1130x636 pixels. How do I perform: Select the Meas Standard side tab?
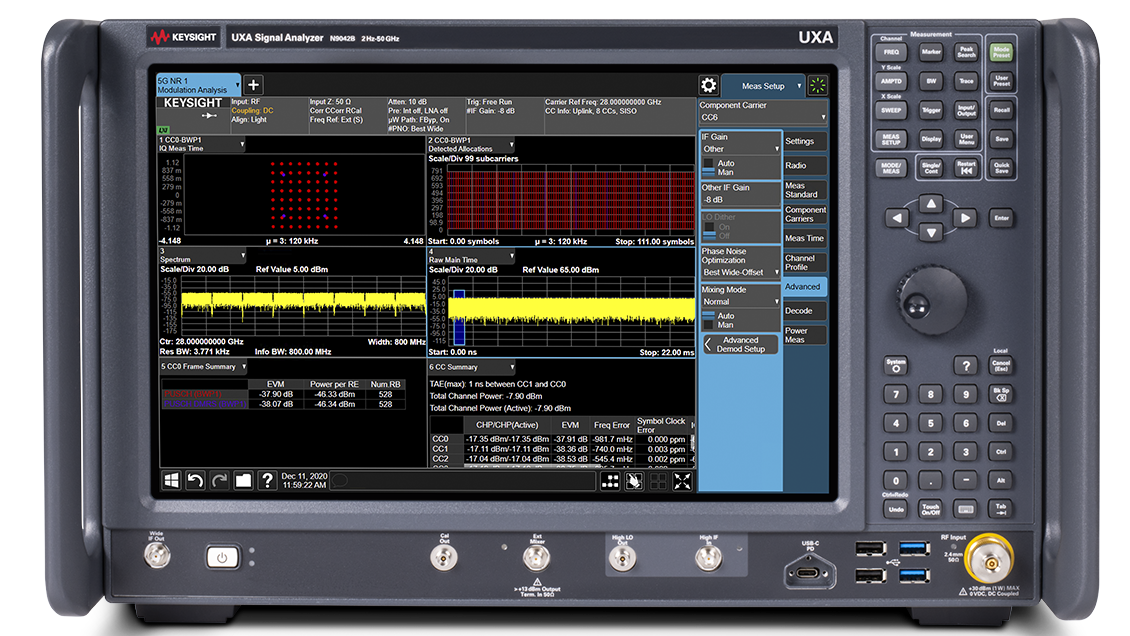point(805,190)
